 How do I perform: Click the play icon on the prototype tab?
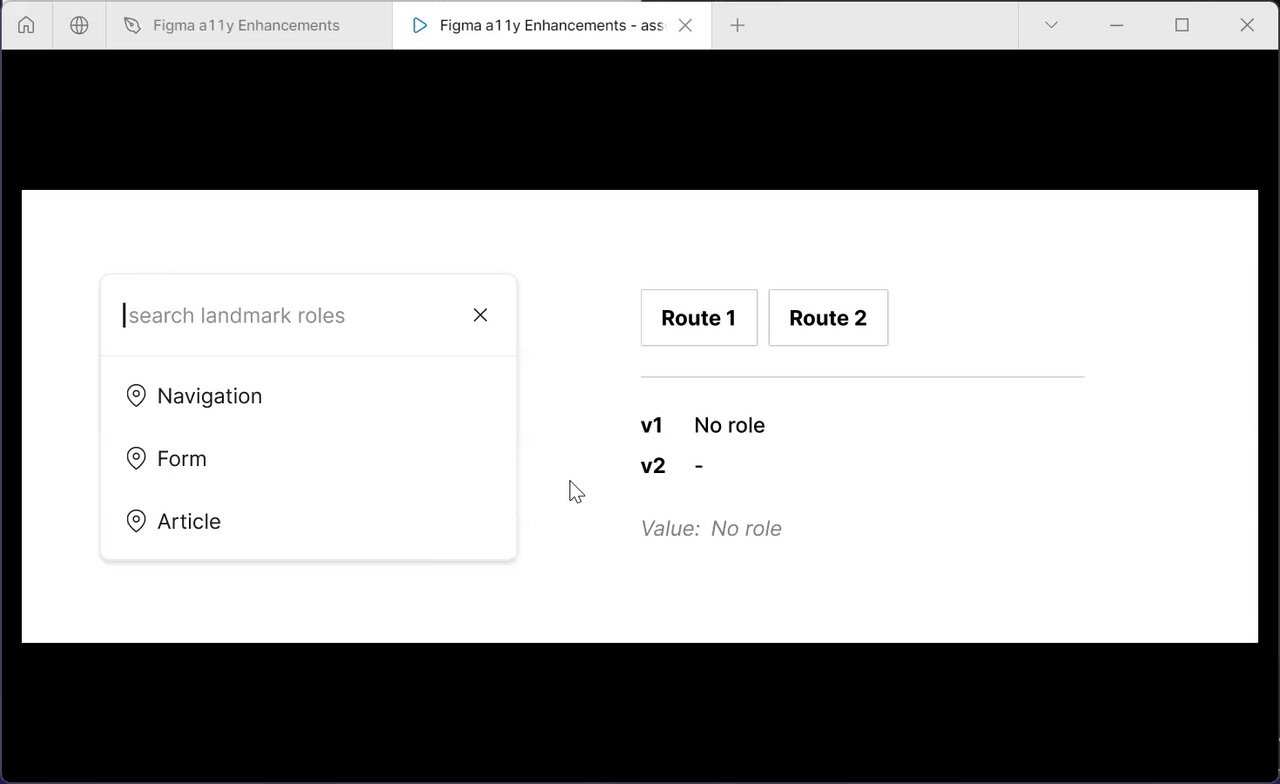click(x=420, y=25)
